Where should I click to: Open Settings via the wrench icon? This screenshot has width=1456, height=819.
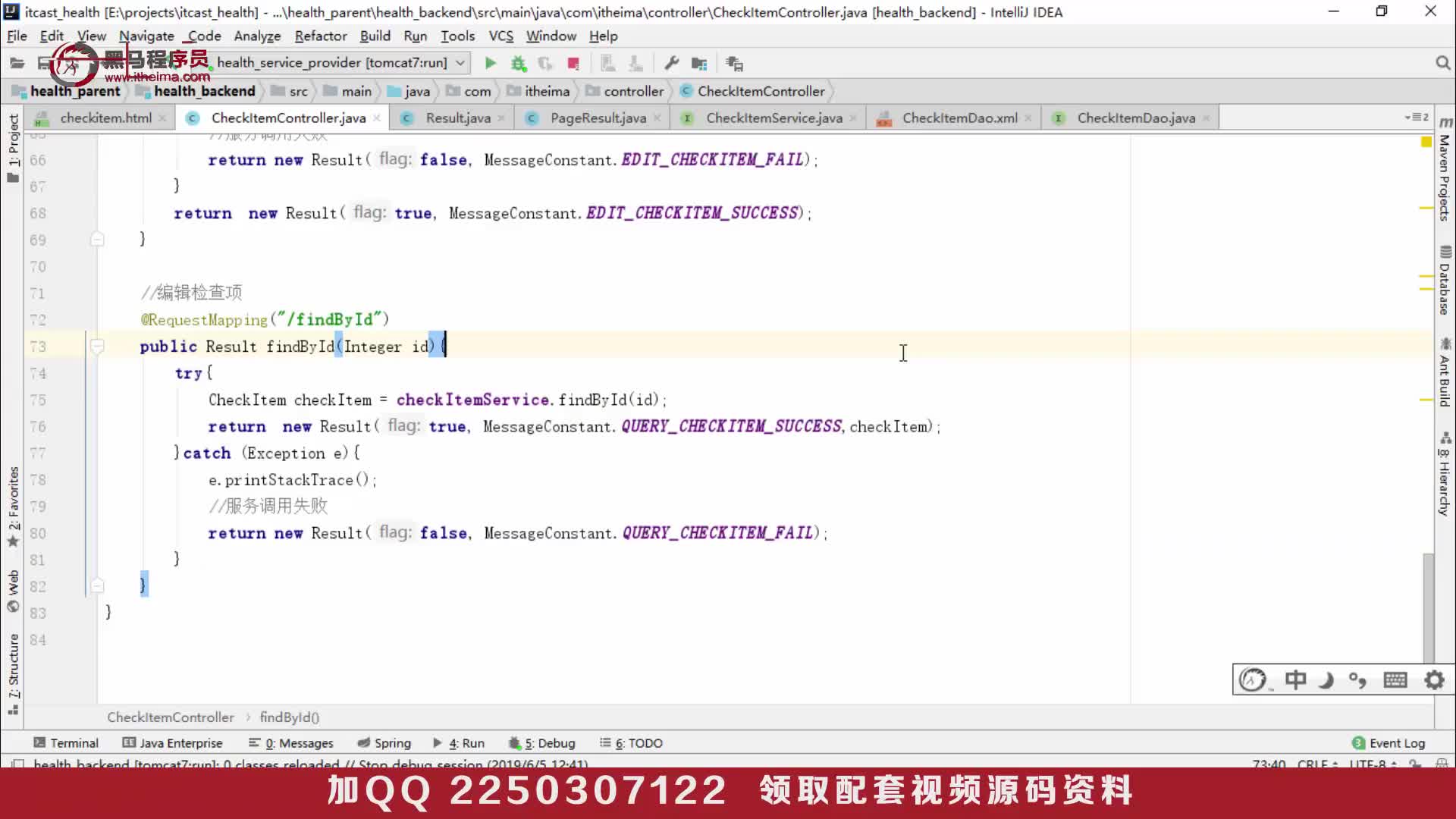pos(671,63)
